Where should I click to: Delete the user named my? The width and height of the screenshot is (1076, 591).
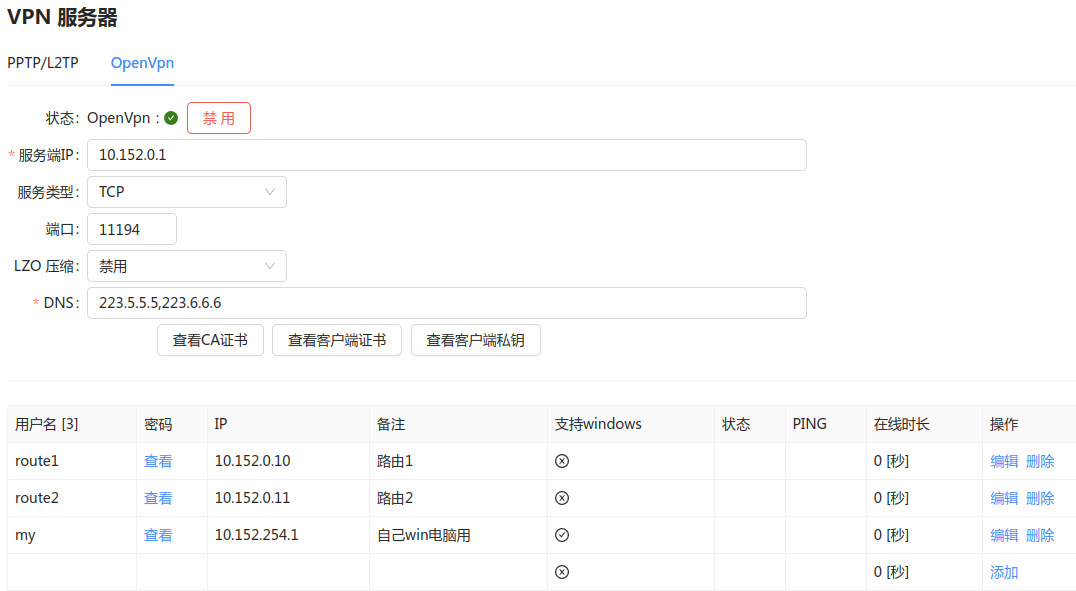1040,535
